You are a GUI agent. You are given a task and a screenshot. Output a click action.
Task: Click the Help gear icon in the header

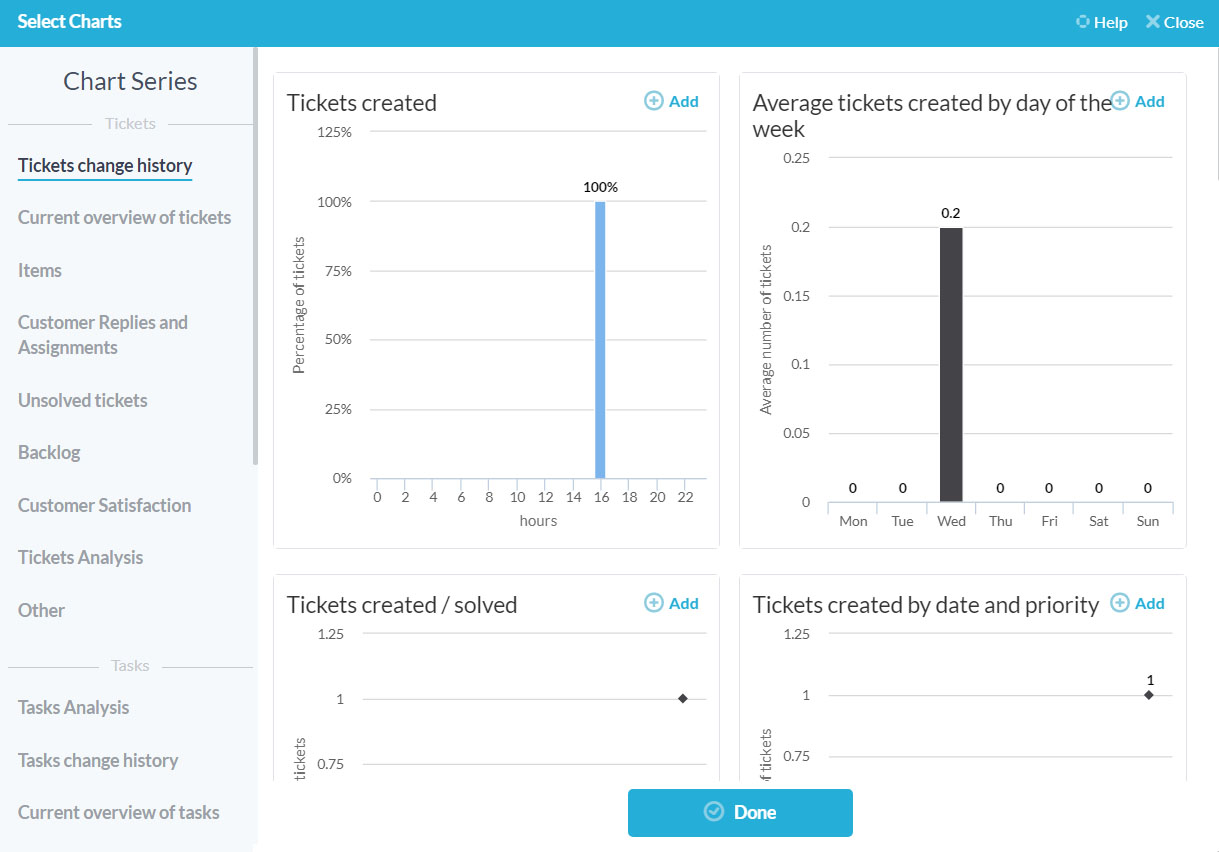pyautogui.click(x=1081, y=21)
